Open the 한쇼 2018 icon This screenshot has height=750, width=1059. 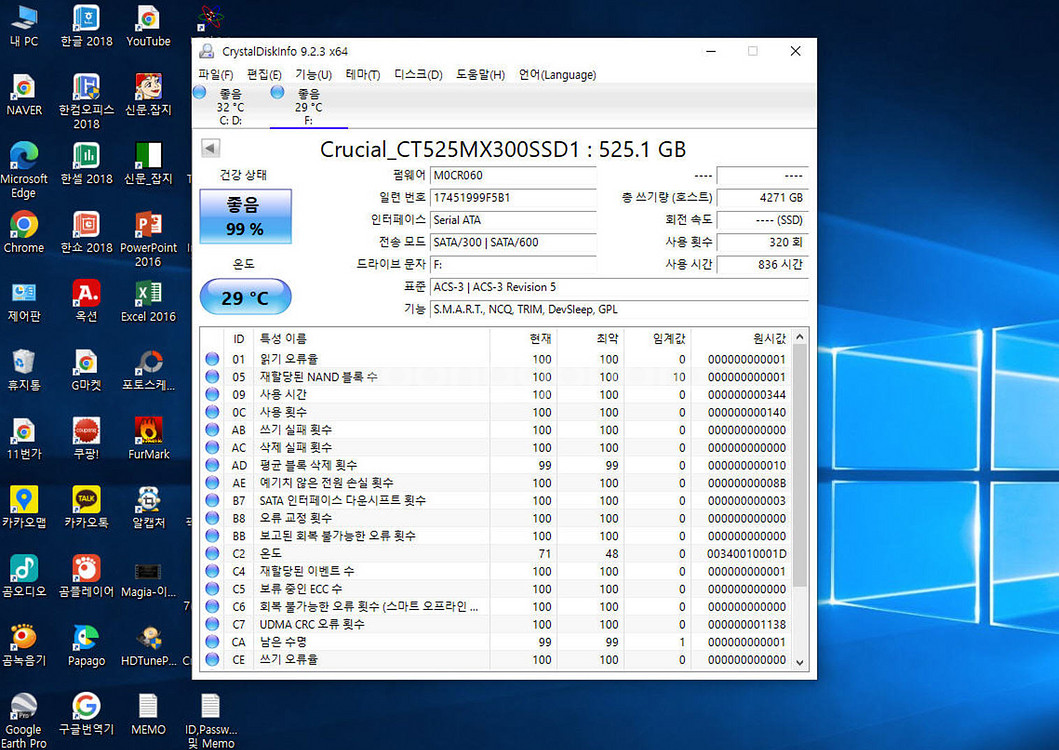(86, 232)
